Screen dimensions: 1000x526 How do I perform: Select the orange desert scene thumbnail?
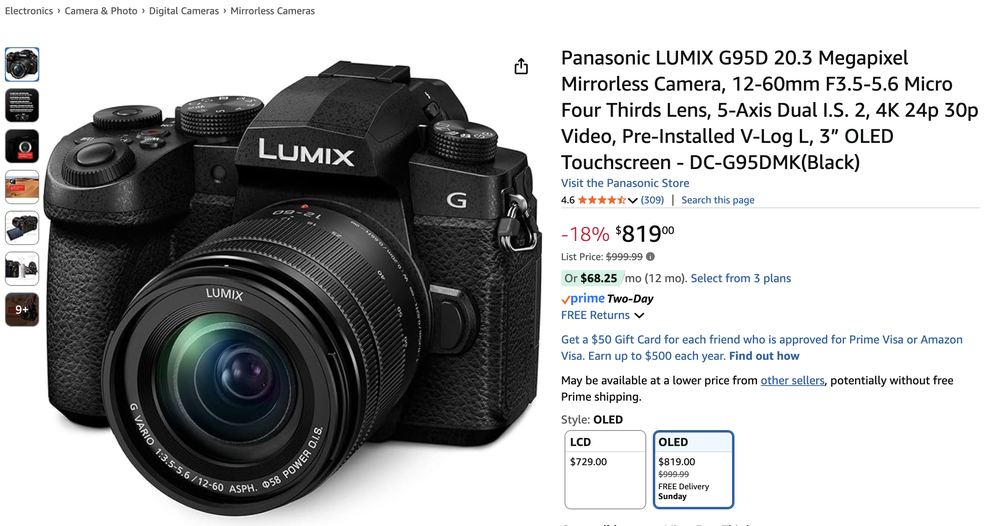pyautogui.click(x=22, y=187)
